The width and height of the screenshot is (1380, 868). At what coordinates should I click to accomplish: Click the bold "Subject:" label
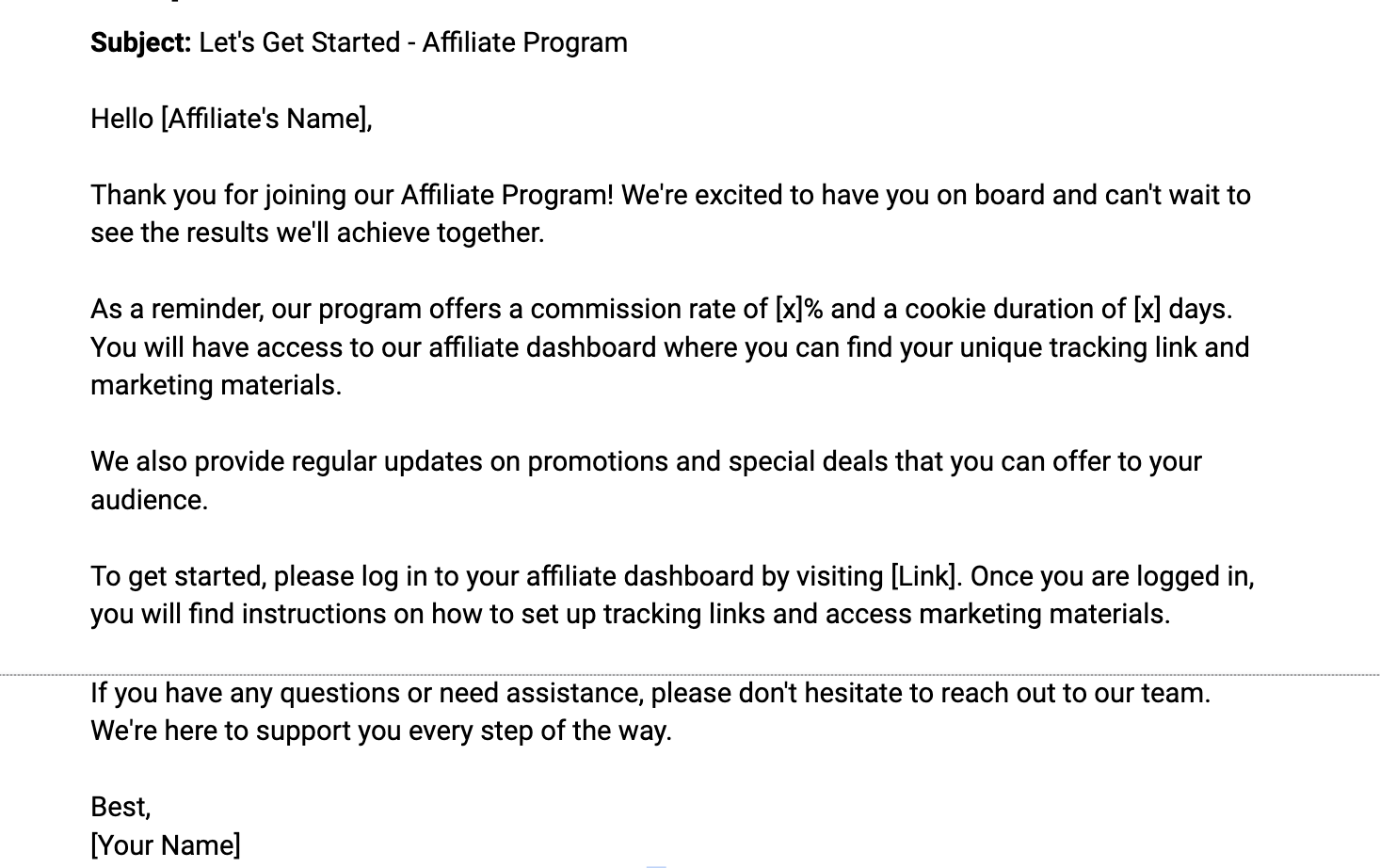point(140,43)
